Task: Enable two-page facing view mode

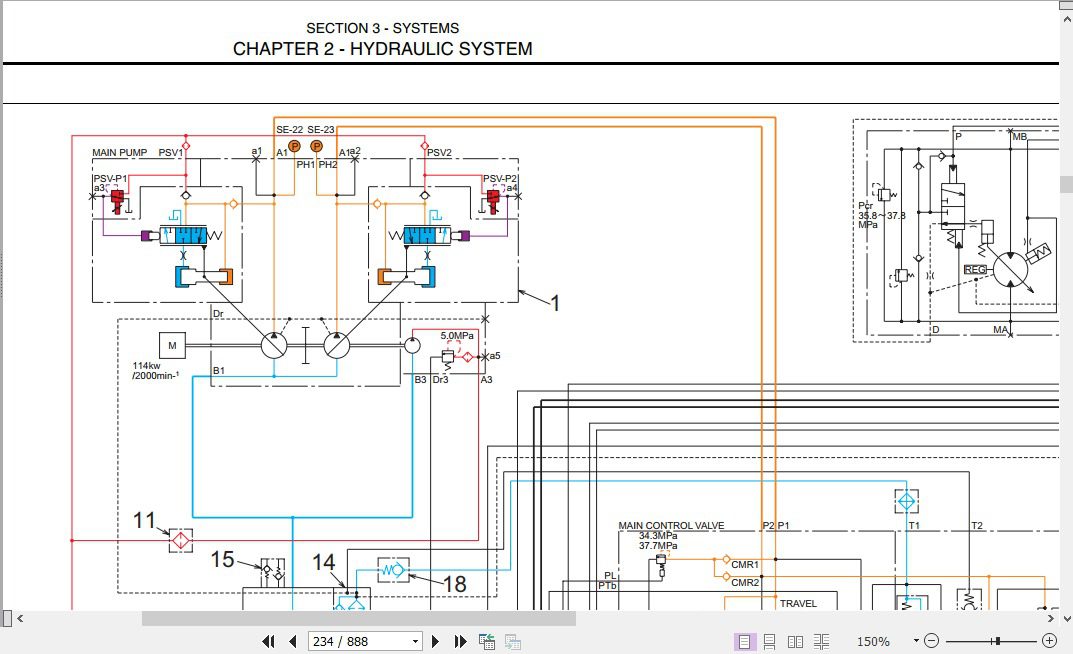Action: pyautogui.click(x=795, y=642)
